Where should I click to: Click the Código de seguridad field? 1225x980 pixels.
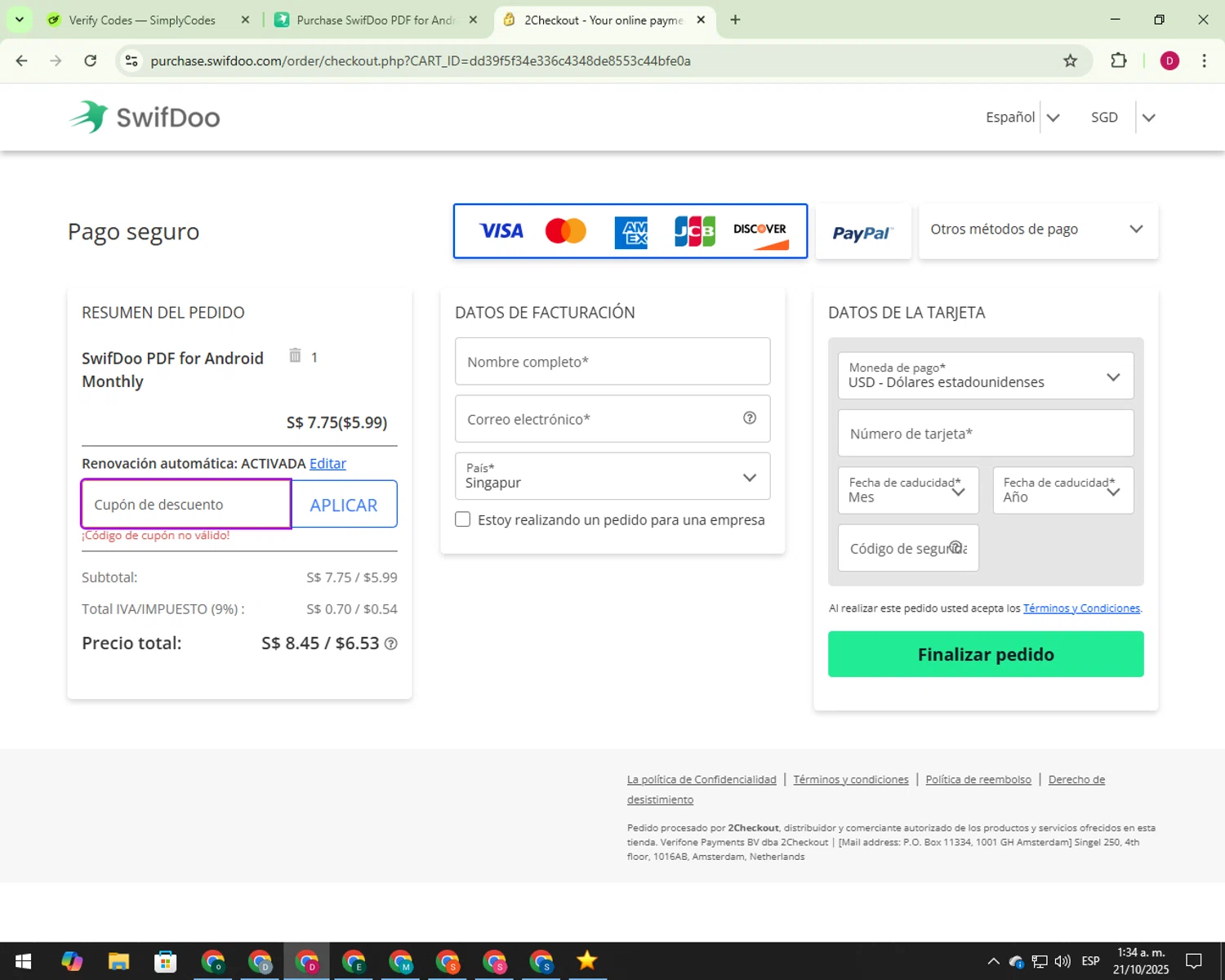pos(908,548)
